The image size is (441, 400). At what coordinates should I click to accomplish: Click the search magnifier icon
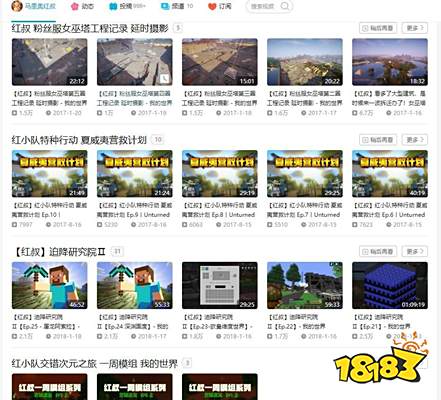coord(285,6)
